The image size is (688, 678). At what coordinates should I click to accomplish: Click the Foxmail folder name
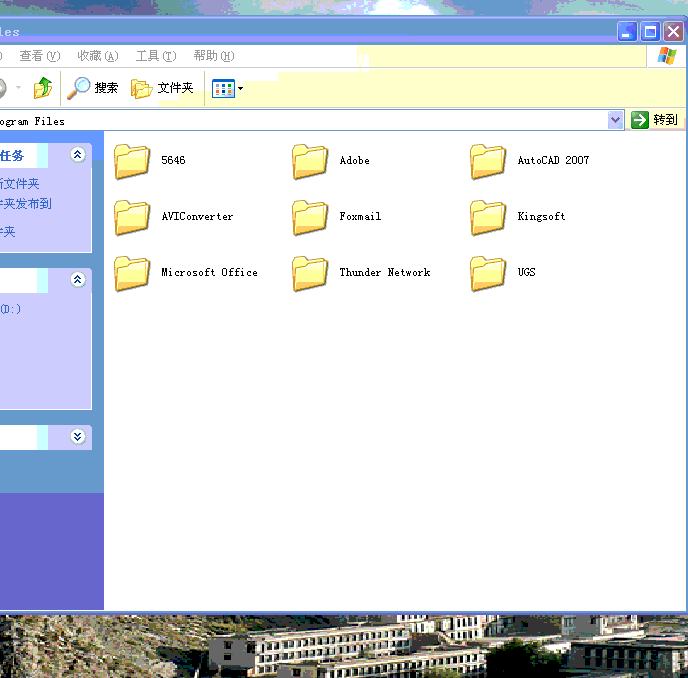click(x=360, y=216)
